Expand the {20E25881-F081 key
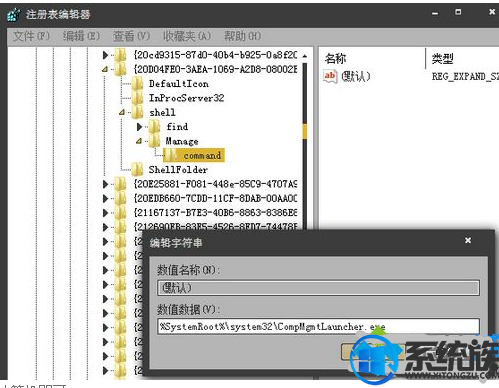 105,184
